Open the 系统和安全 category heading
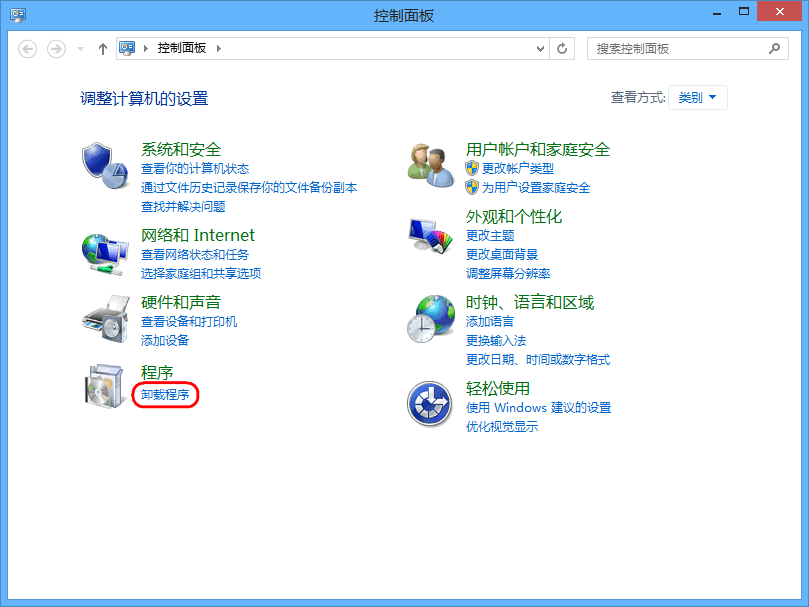The image size is (809, 607). 181,150
